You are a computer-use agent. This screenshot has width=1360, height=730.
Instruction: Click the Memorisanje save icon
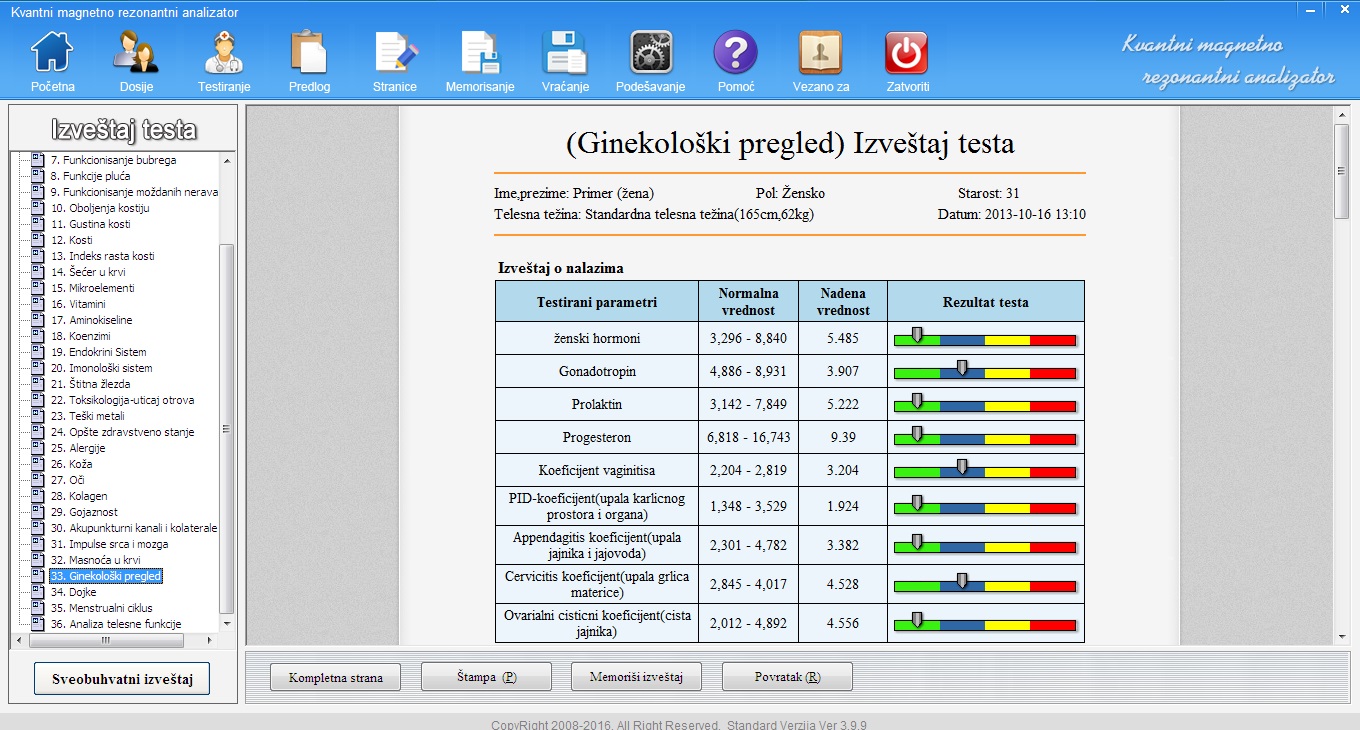click(x=480, y=54)
